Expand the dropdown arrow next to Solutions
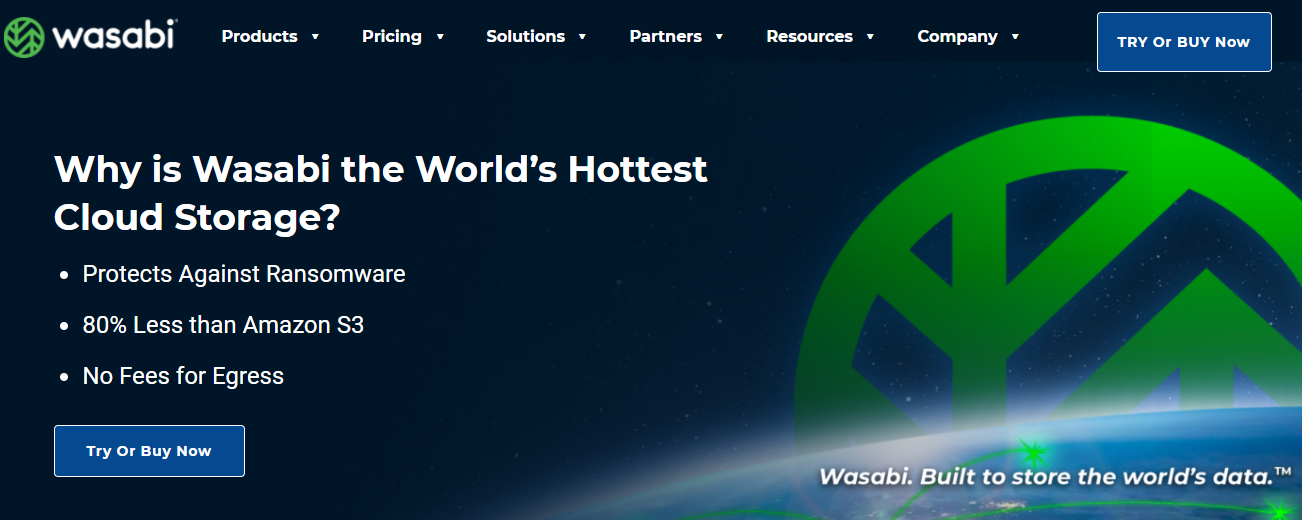 (x=583, y=37)
